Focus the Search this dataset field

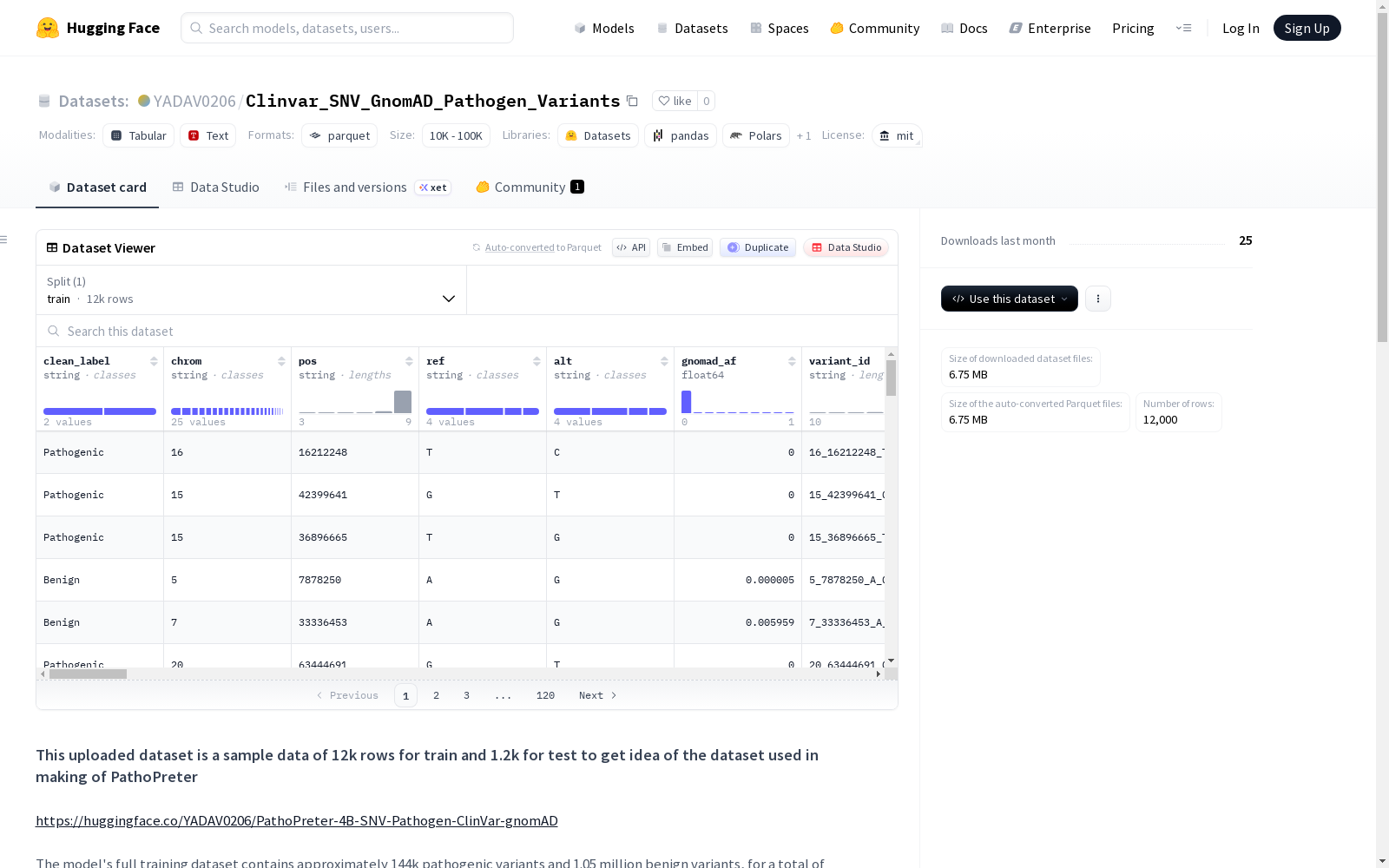[467, 331]
